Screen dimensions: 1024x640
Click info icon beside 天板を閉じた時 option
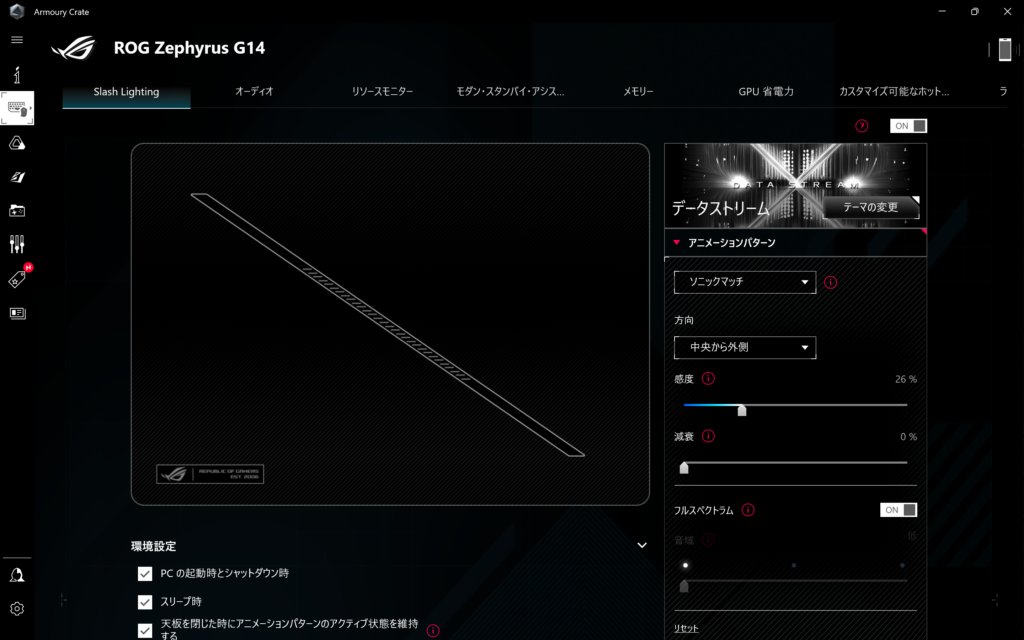click(x=433, y=631)
